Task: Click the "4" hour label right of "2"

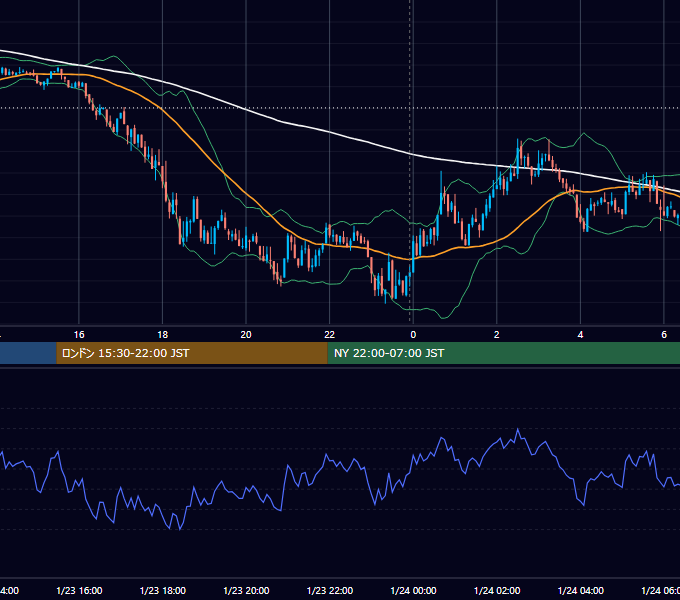Action: (580, 335)
